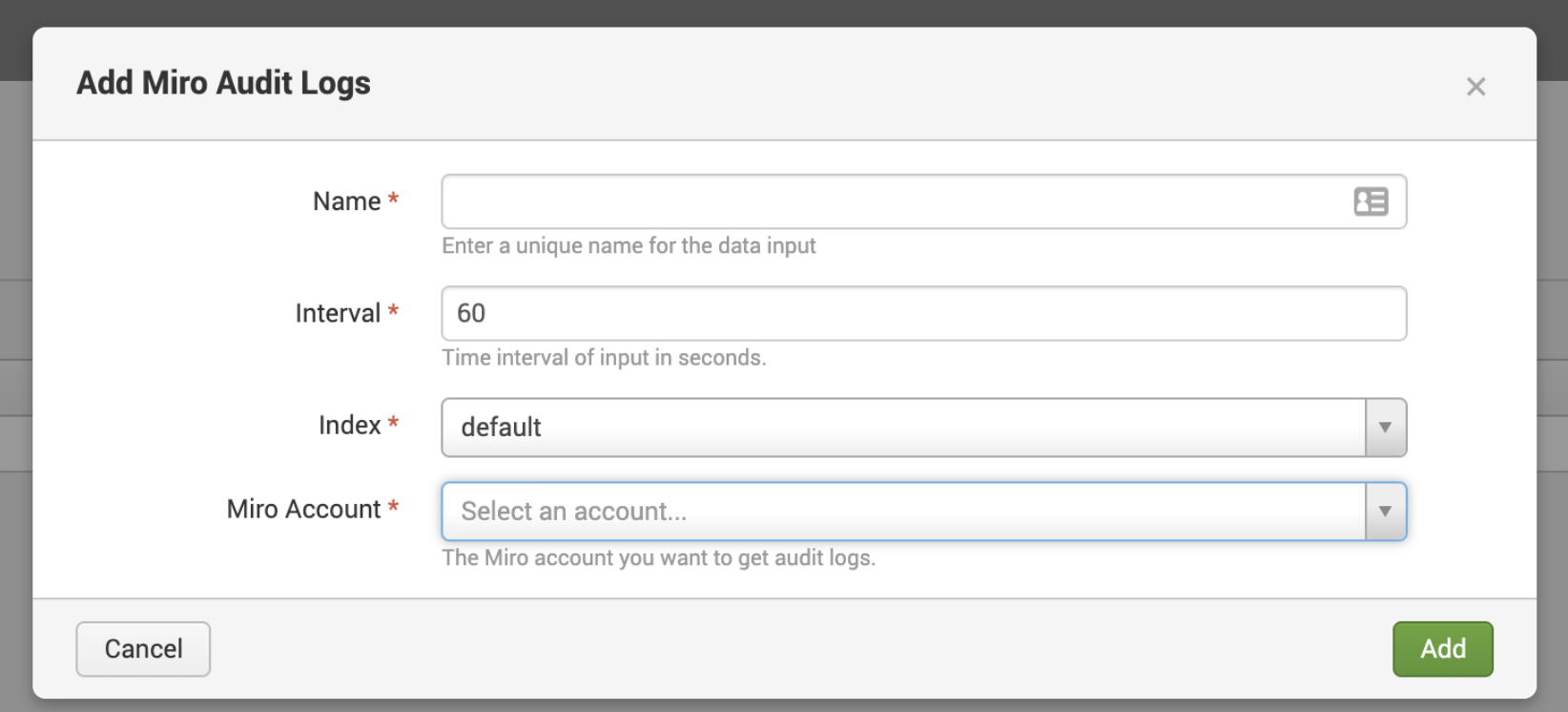The width and height of the screenshot is (1568, 712).
Task: Click the Miro Account field label
Action: pyautogui.click(x=303, y=509)
